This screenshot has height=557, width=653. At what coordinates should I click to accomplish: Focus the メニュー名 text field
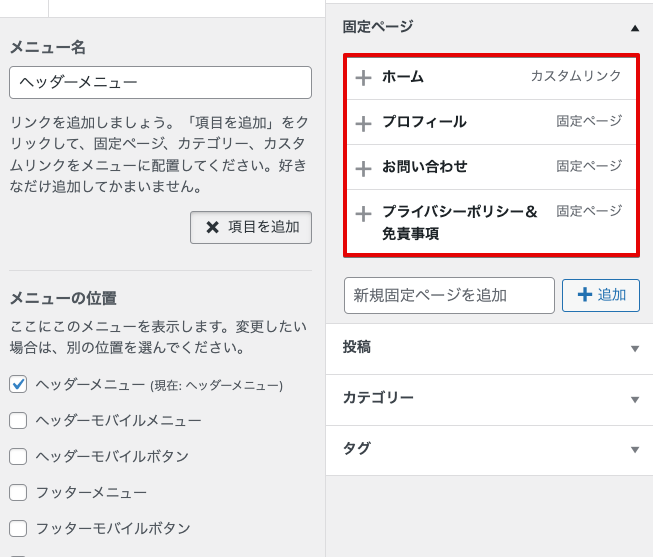(x=160, y=82)
